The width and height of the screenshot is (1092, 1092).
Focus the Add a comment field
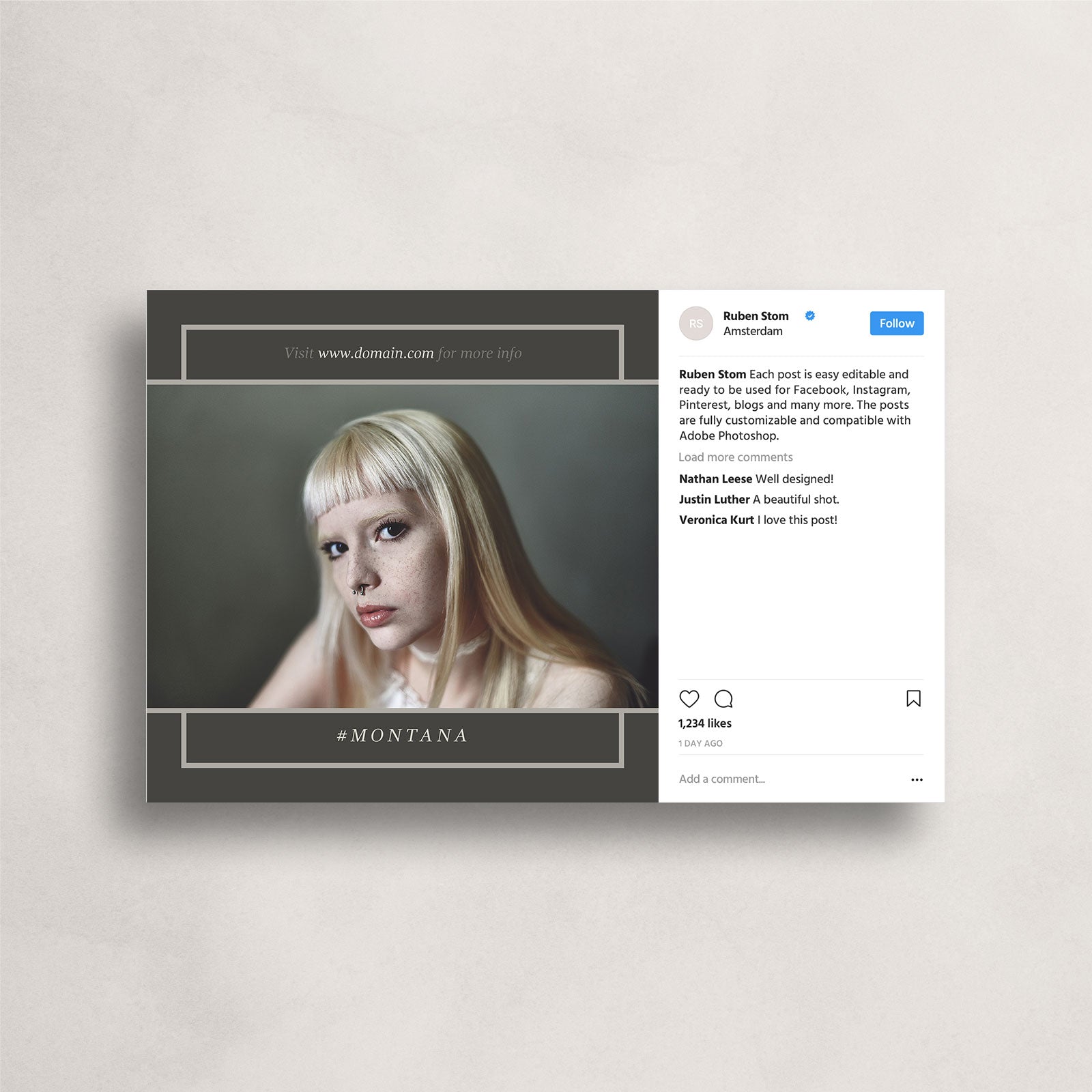(721, 779)
